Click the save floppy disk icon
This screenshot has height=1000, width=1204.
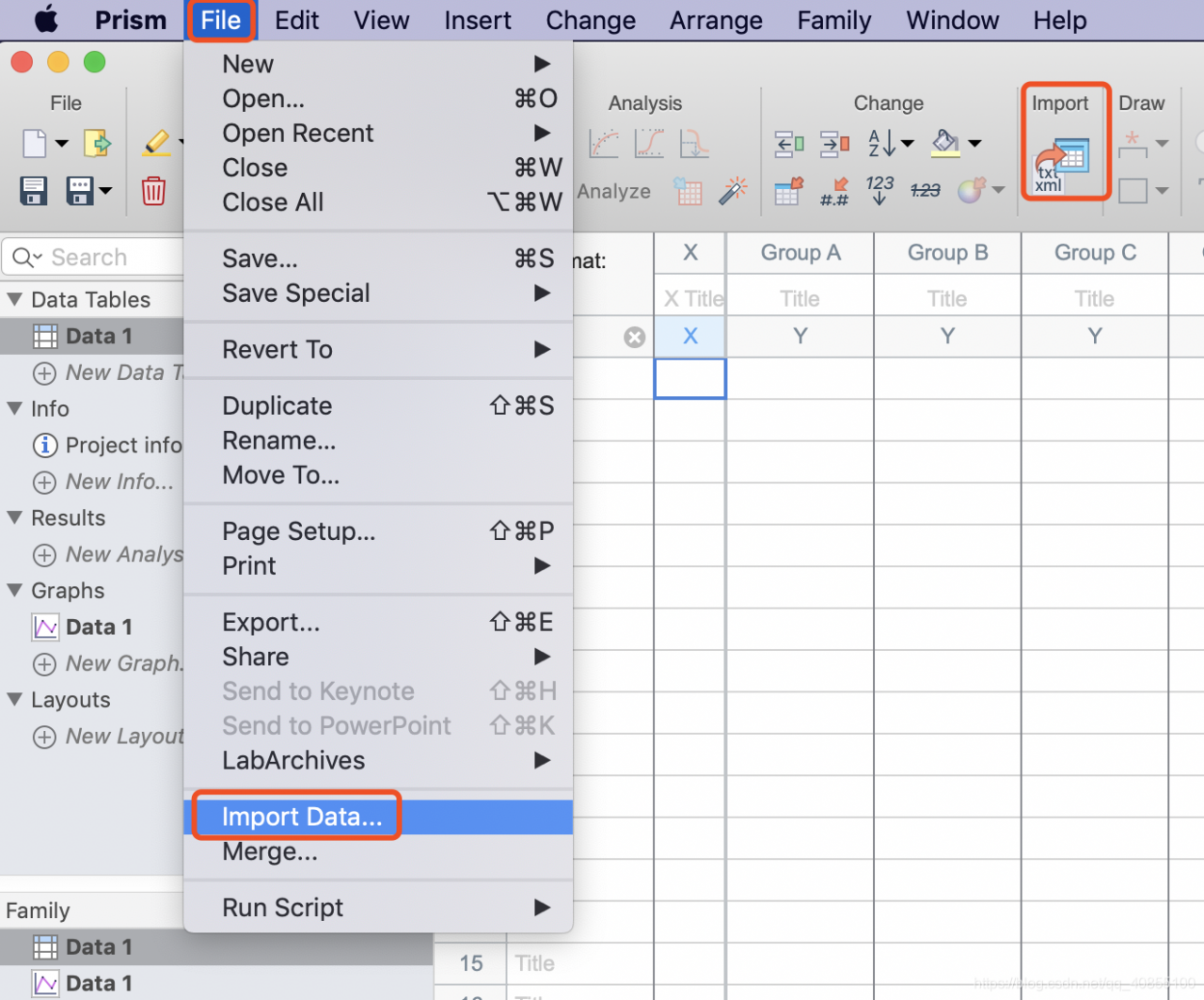coord(34,191)
